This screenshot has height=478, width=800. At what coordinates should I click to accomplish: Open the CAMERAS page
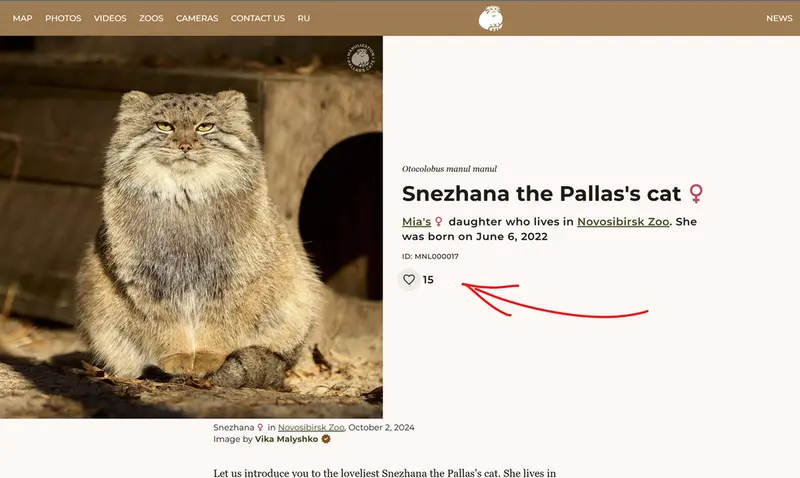tap(197, 18)
